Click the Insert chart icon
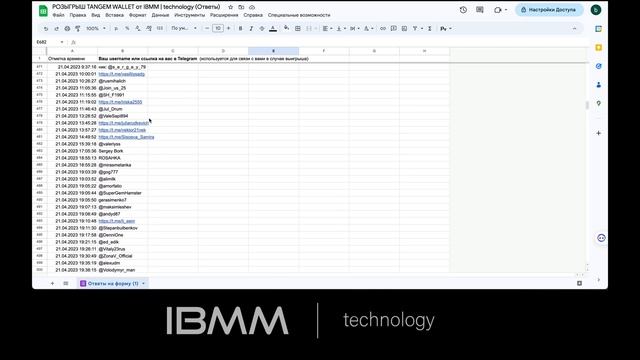This screenshot has height=360, width=640. click(404, 29)
